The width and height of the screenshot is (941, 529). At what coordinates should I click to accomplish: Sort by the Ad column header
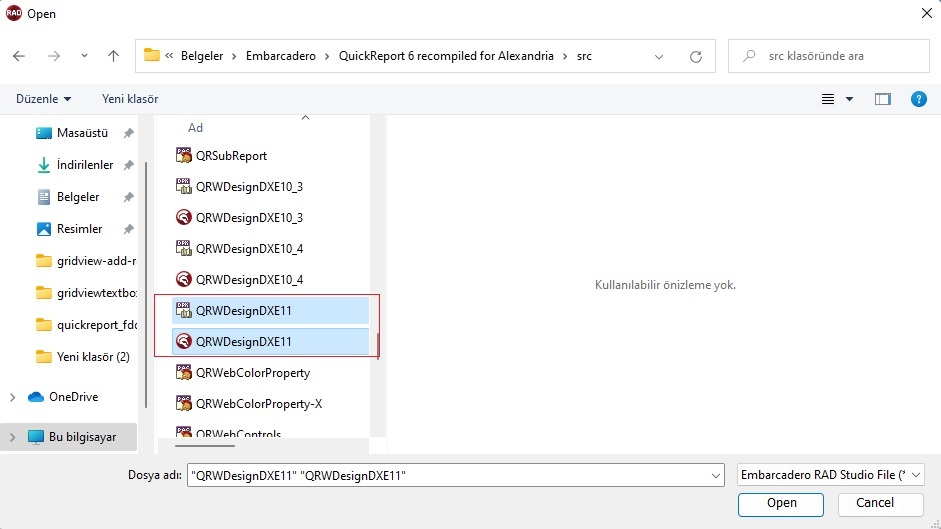tap(195, 128)
